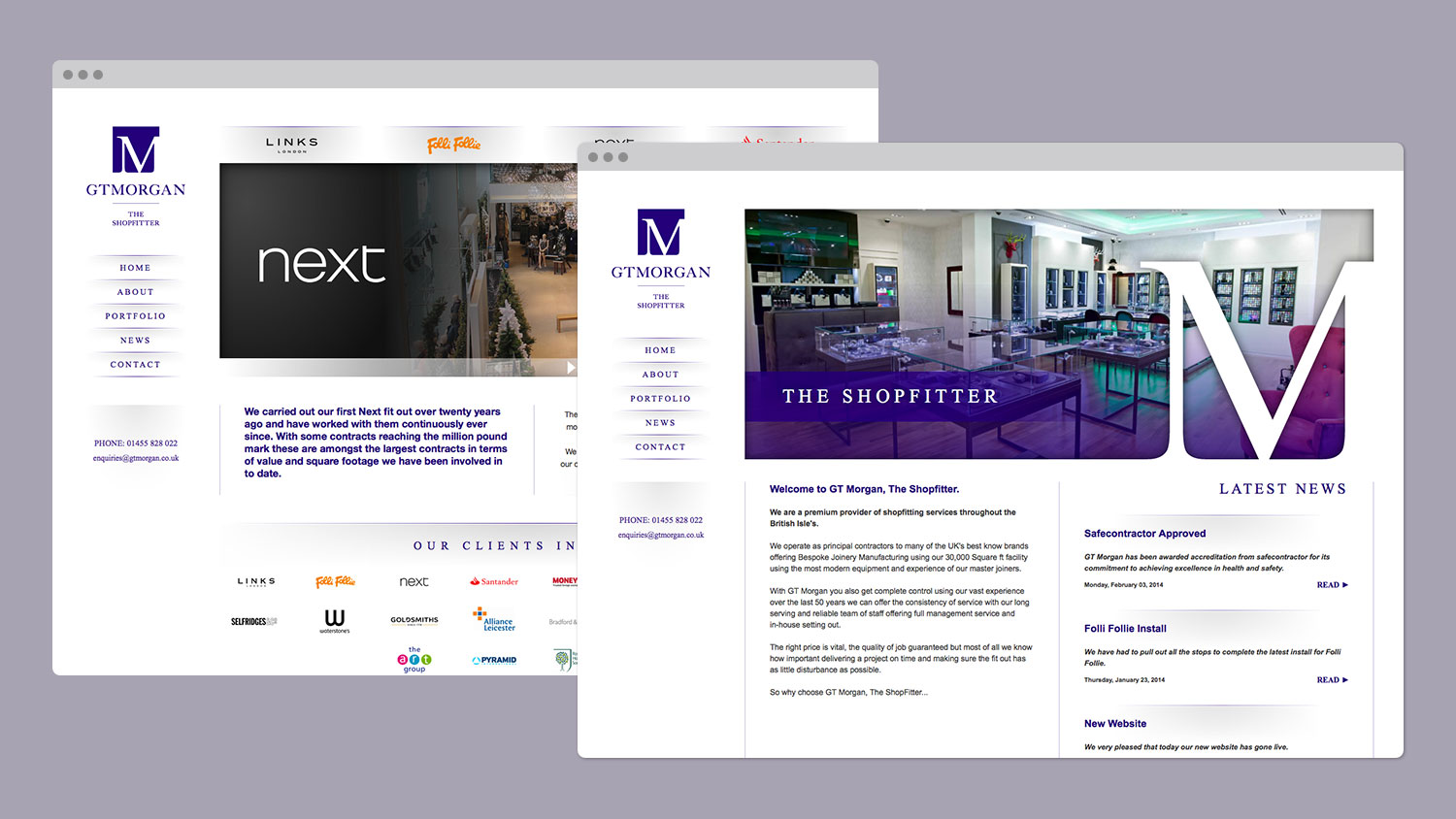Click the 'We are a premium provider' intro text
Screen dimensions: 1456x819
point(893,517)
